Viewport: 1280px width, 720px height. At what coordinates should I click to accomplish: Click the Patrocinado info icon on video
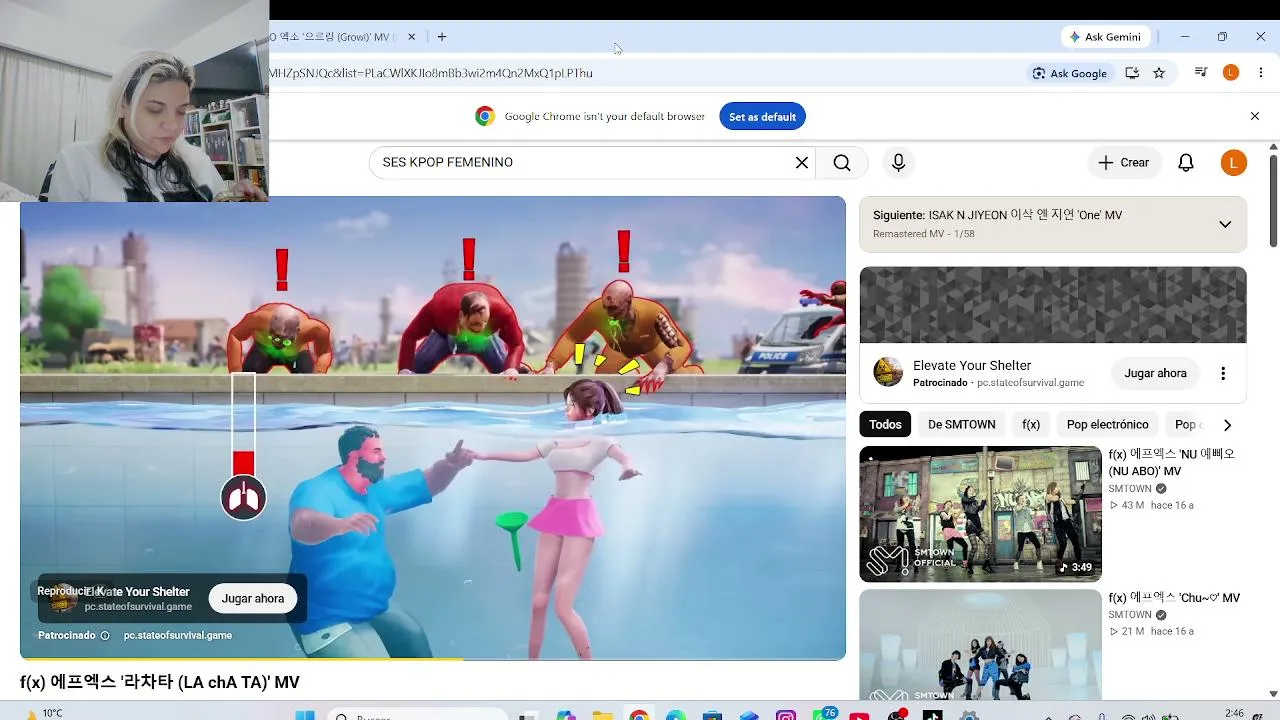(x=105, y=636)
